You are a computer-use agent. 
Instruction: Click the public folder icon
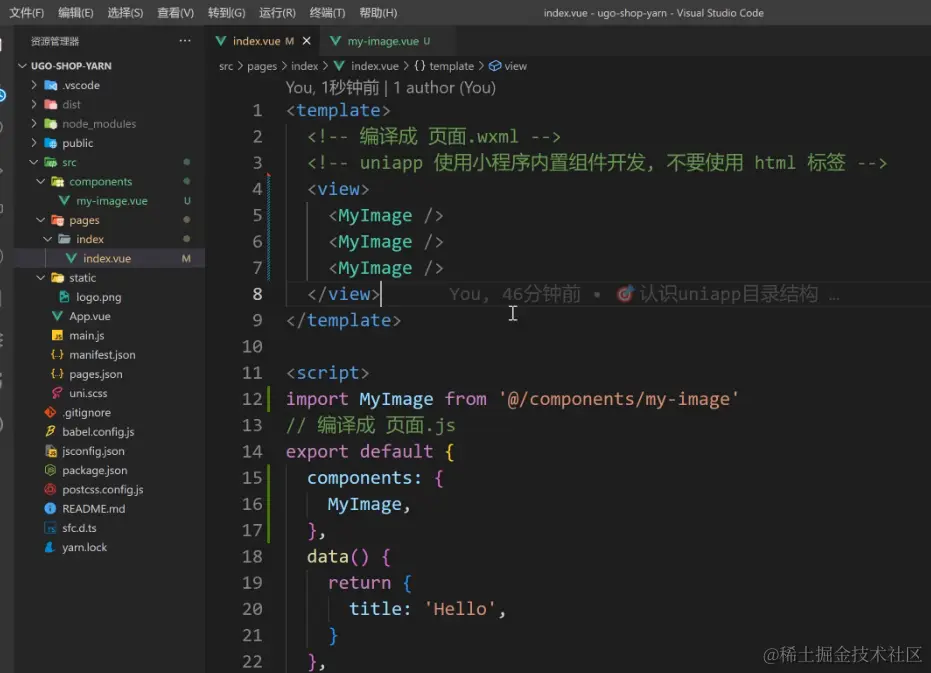pos(51,143)
